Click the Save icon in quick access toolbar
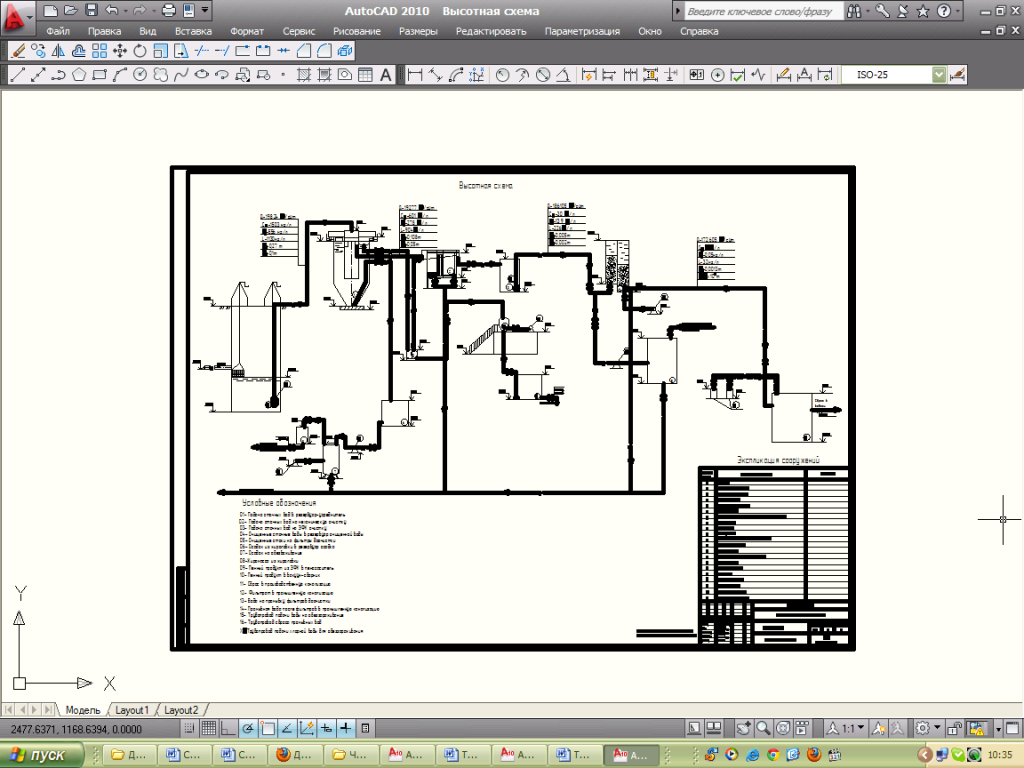1024x768 pixels. tap(91, 10)
